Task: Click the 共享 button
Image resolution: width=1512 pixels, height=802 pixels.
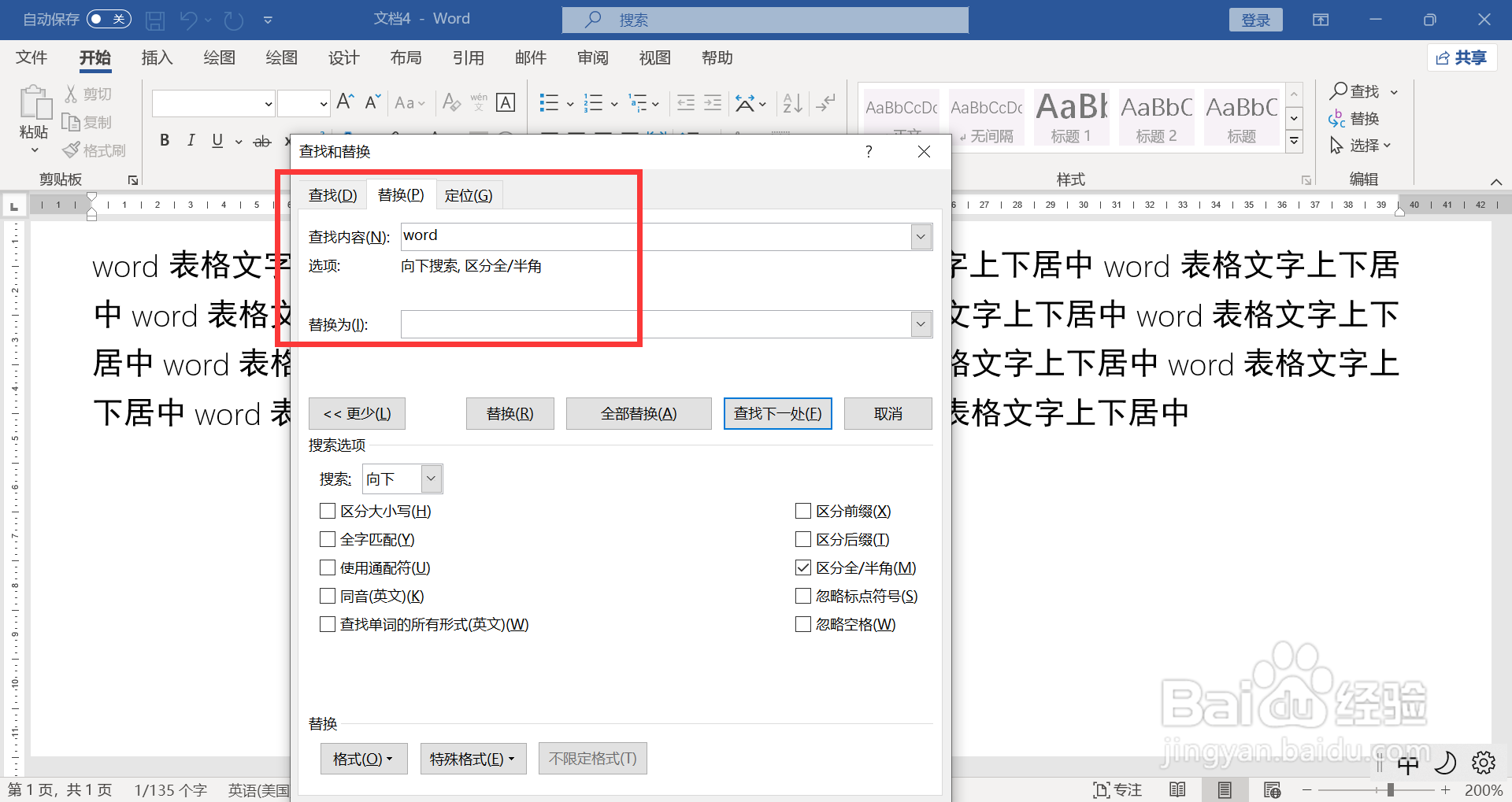Action: click(x=1462, y=57)
